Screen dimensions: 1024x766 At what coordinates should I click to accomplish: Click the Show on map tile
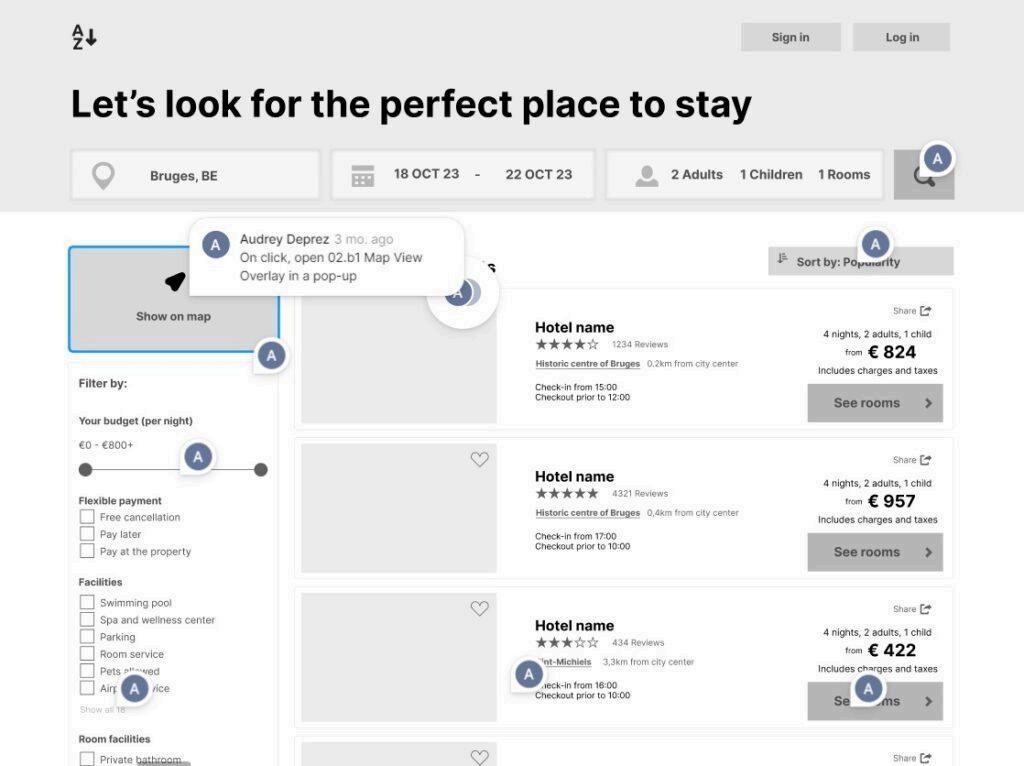173,300
